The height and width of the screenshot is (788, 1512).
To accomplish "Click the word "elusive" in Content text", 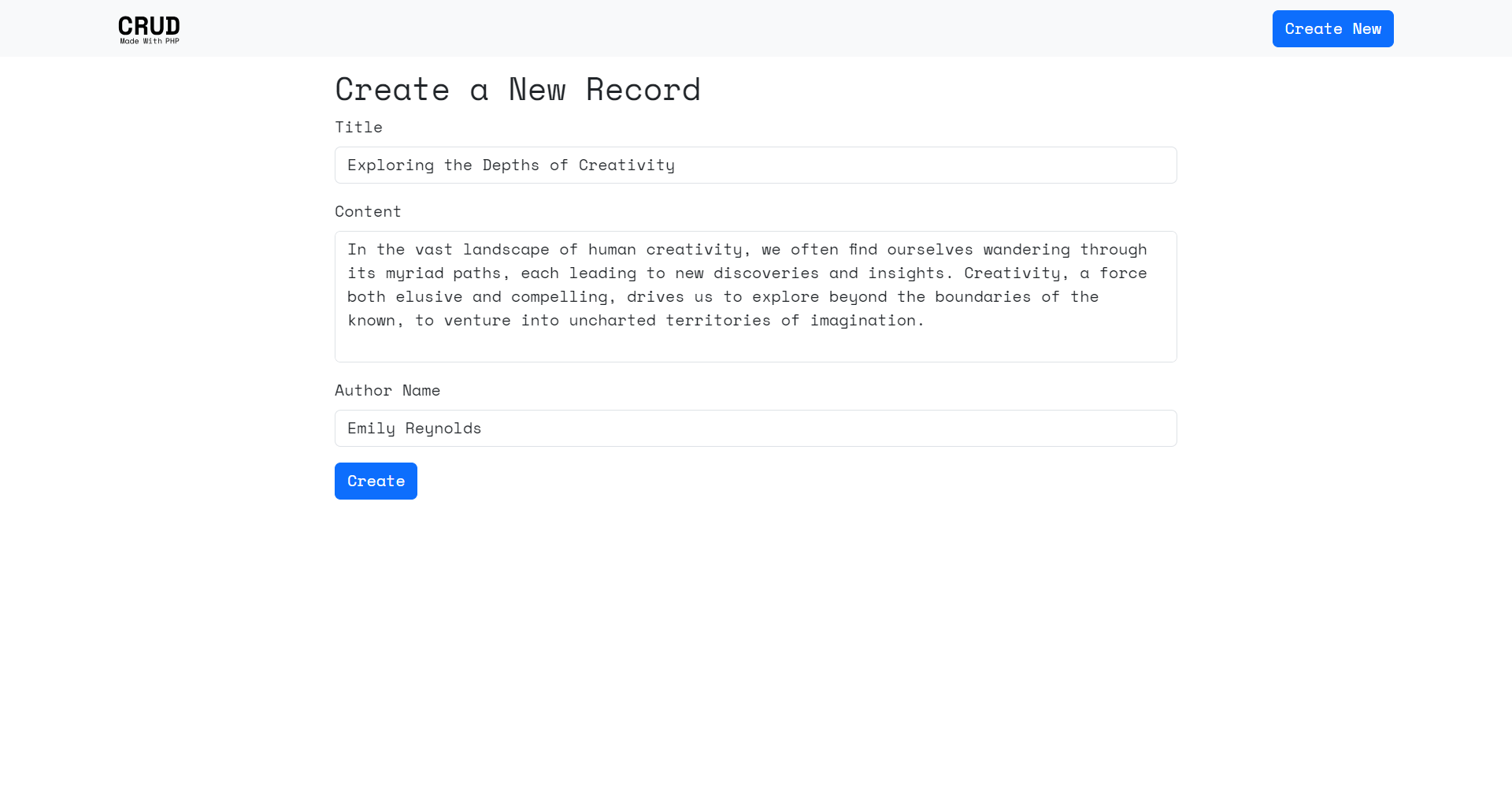I will (428, 297).
